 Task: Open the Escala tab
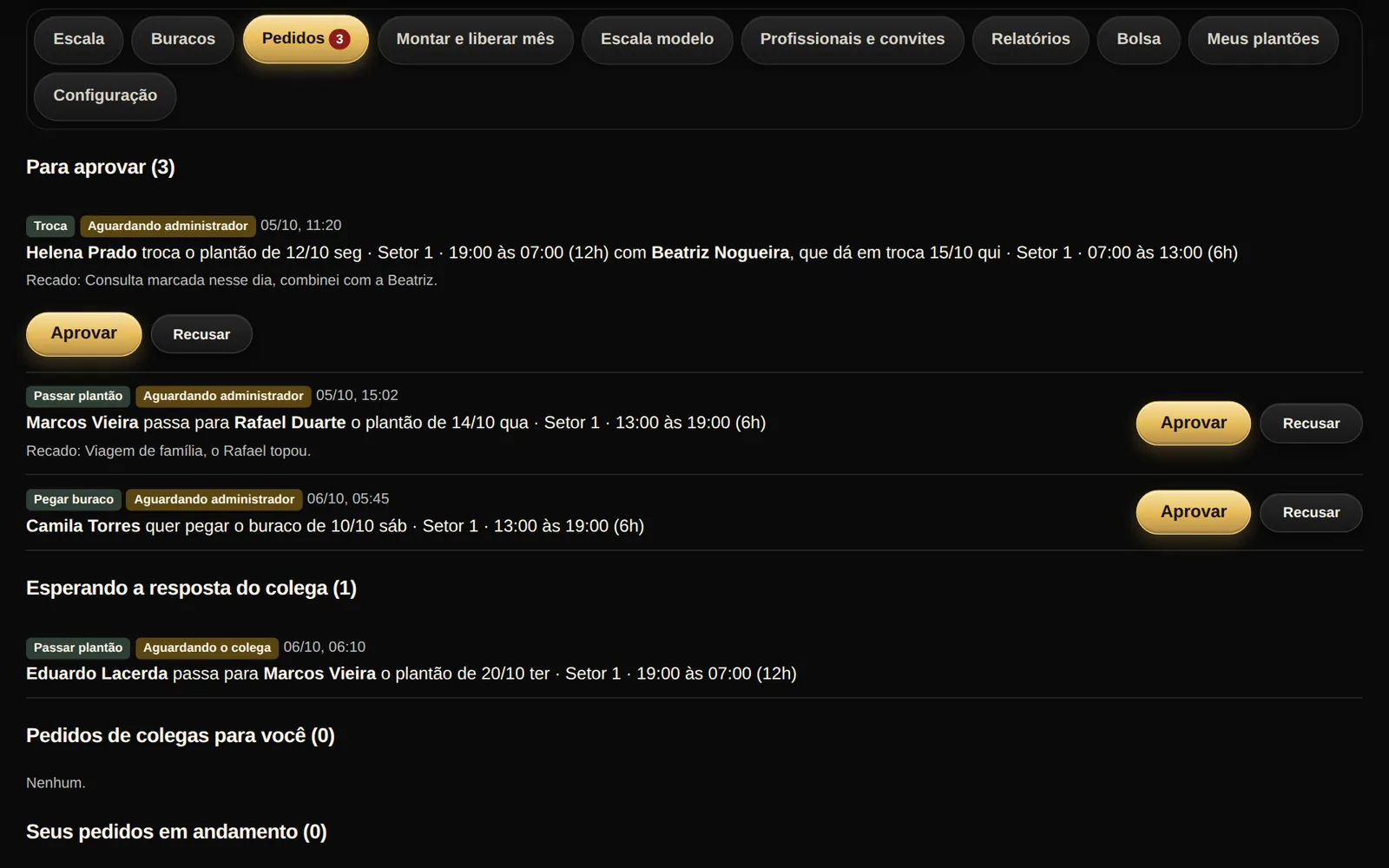pyautogui.click(x=79, y=39)
